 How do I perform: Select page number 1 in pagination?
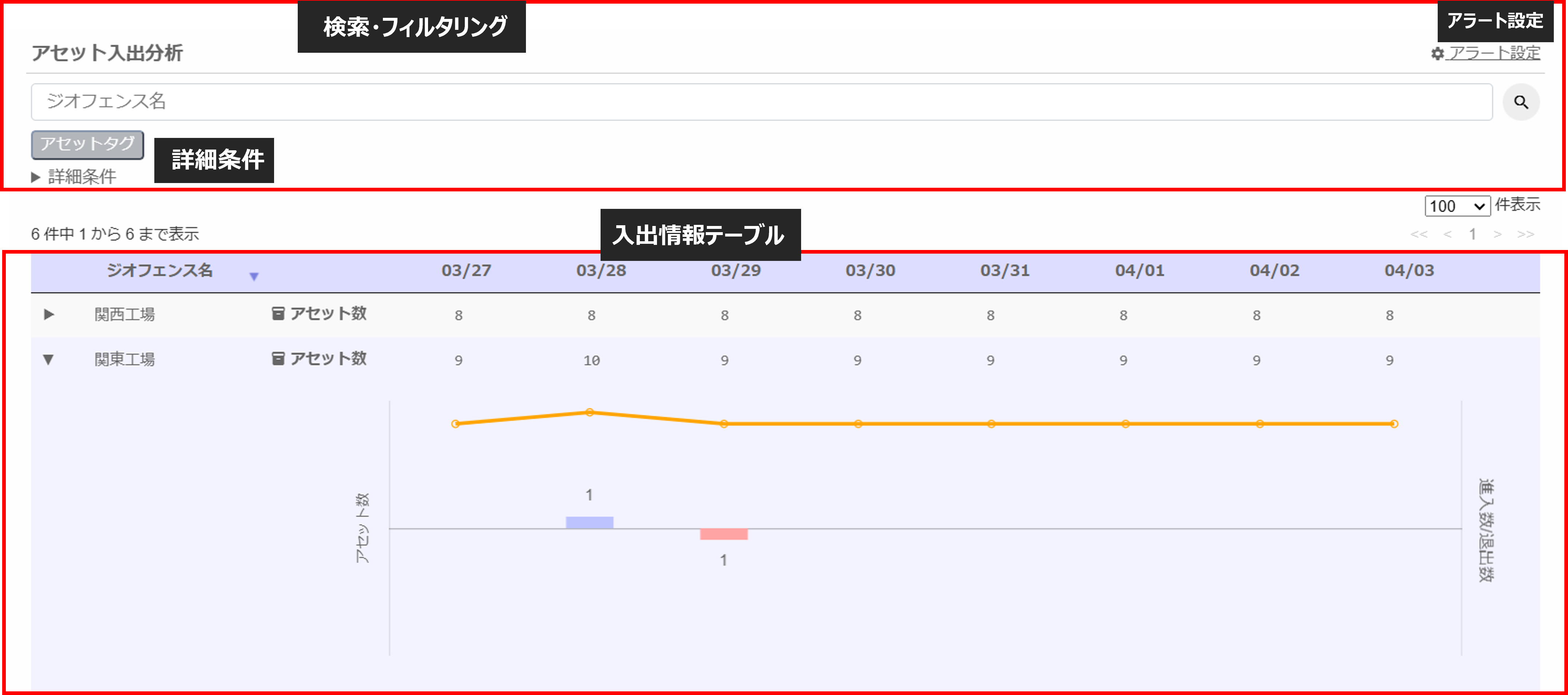point(1472,234)
